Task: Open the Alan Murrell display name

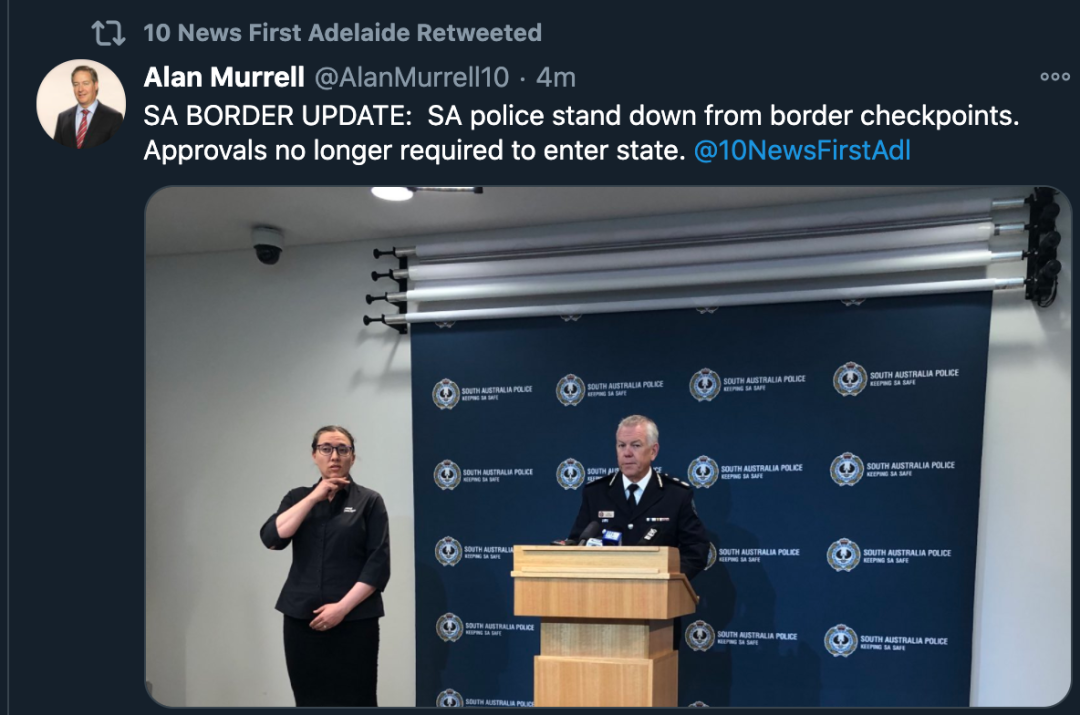Action: tap(224, 77)
